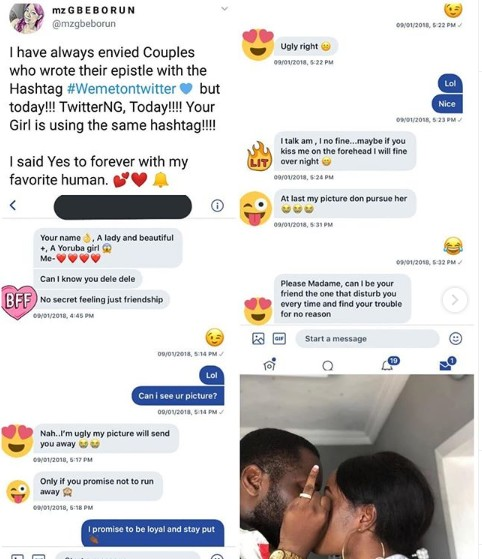This screenshot has height=559, width=482.
Task: Open notifications bell with 19 badge
Action: tap(390, 364)
